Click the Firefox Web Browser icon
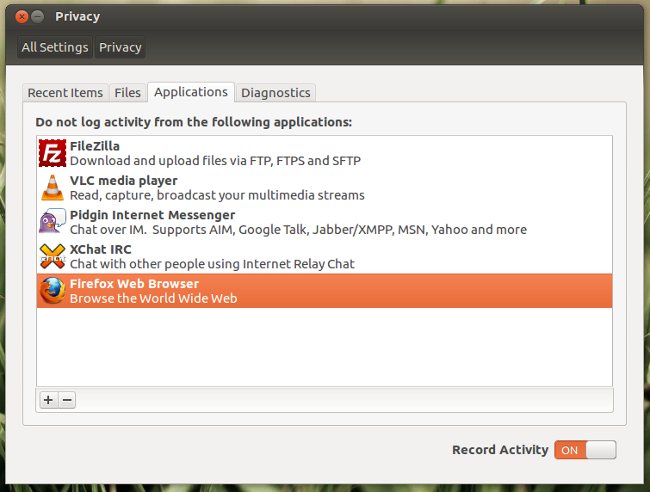650x492 pixels. tap(52, 290)
